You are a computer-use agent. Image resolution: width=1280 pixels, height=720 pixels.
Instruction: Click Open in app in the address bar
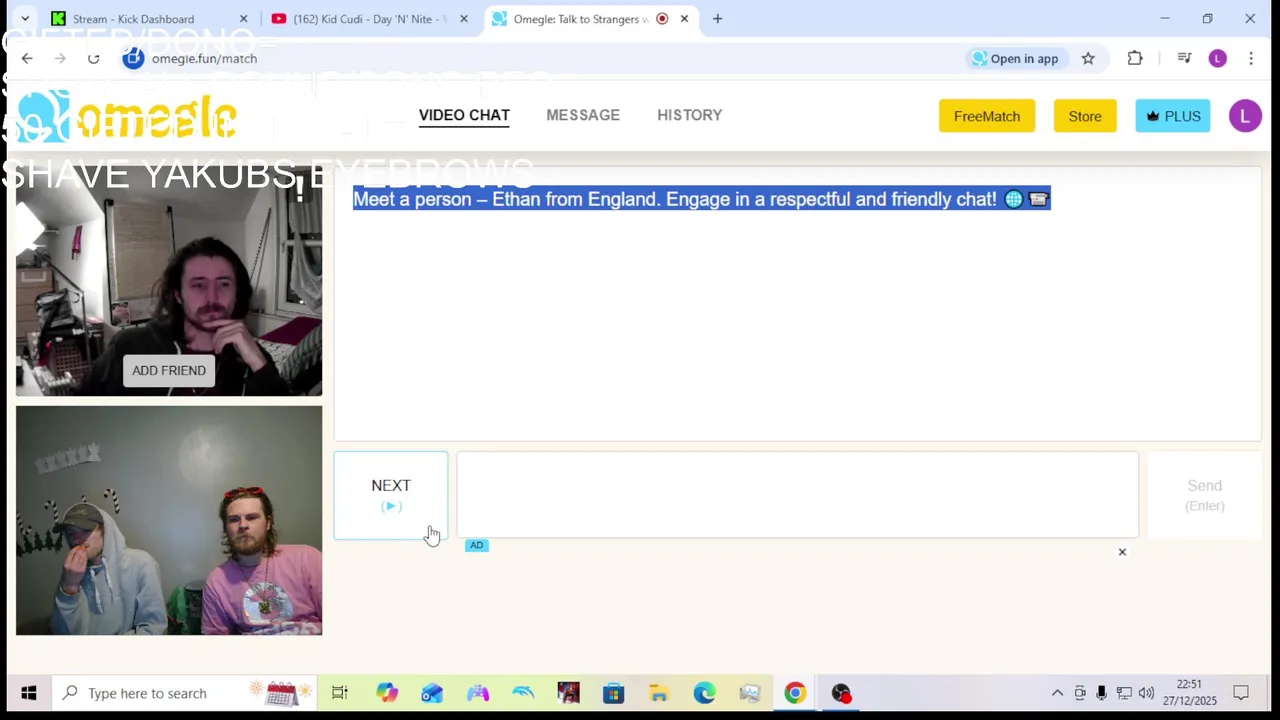coord(1015,59)
